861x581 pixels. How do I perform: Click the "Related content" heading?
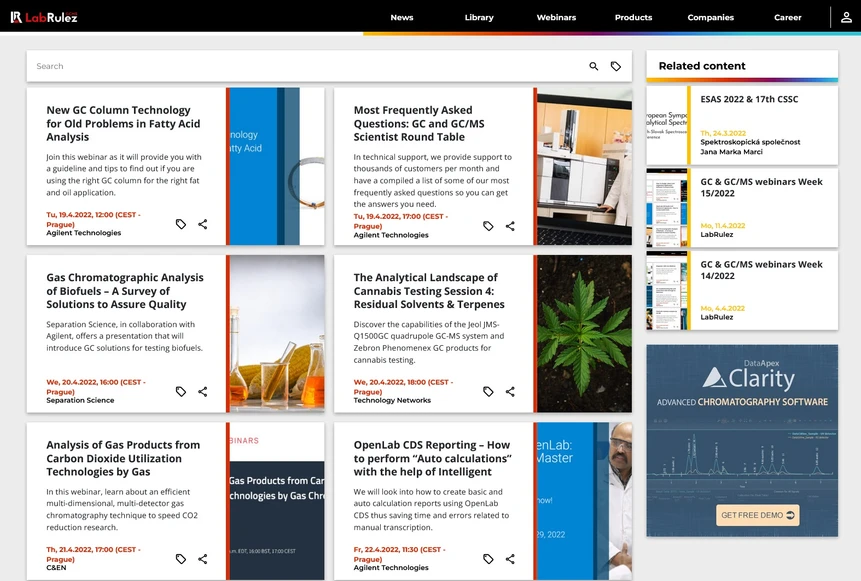[x=702, y=66]
